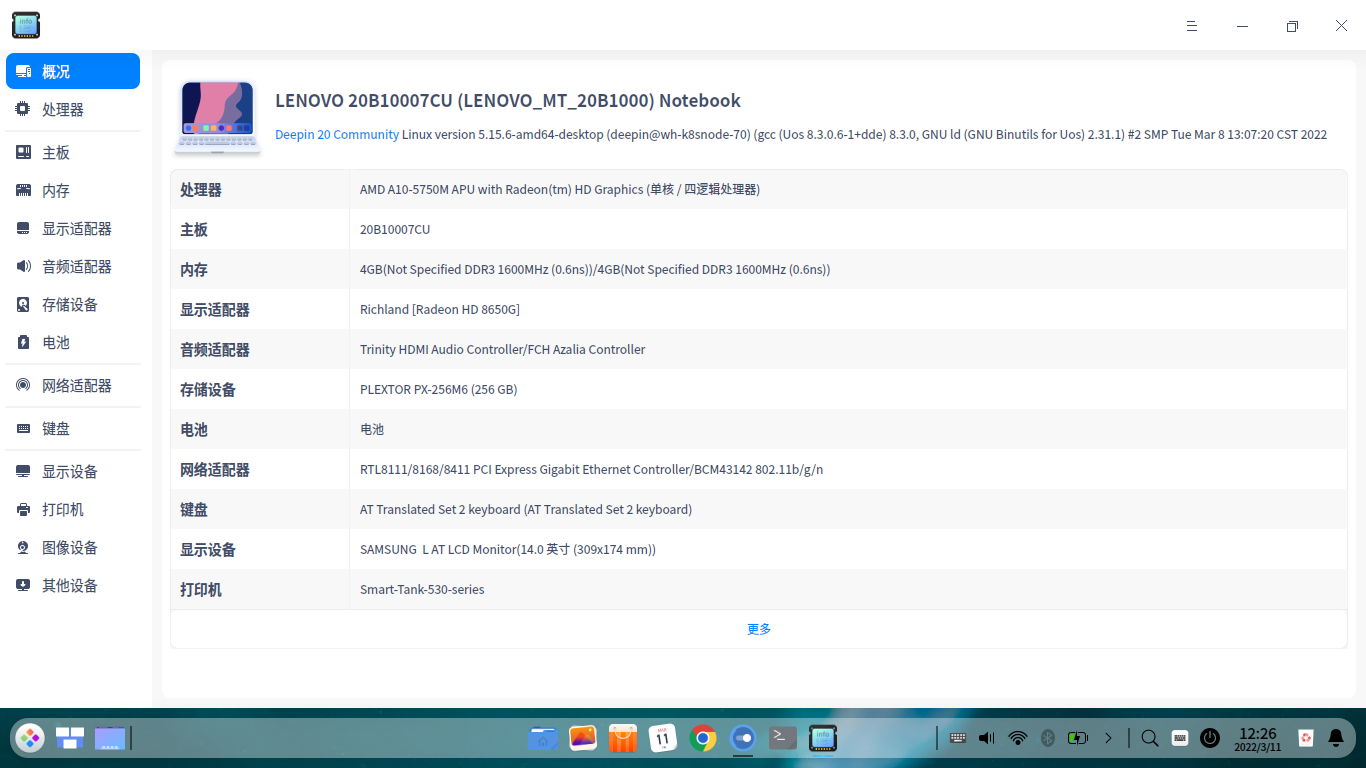Screen dimensions: 1366x768
Task: Click the 打印机 row label in the table
Action: coord(201,590)
